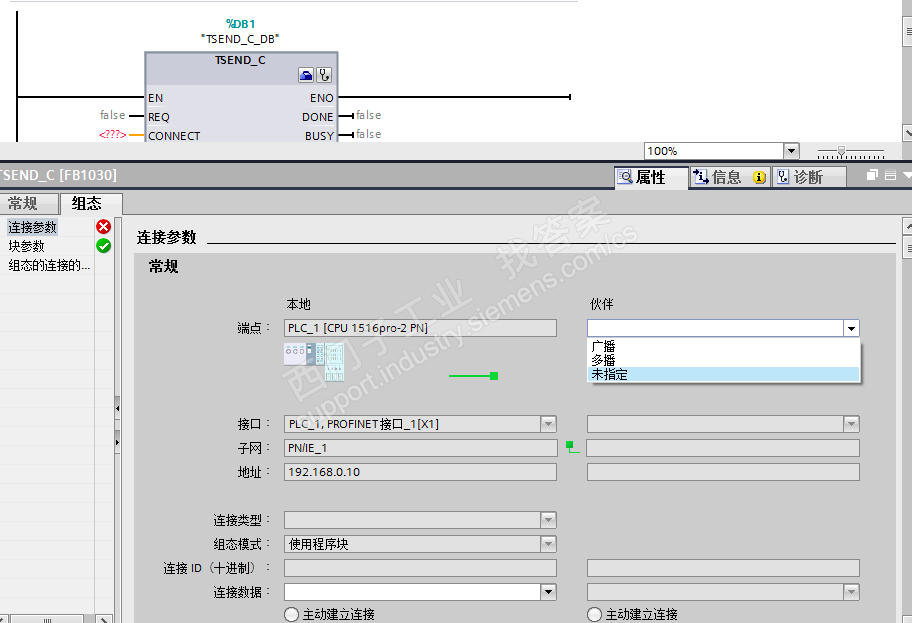Click the TSEND_C block title
This screenshot has height=623, width=912.
click(x=240, y=60)
